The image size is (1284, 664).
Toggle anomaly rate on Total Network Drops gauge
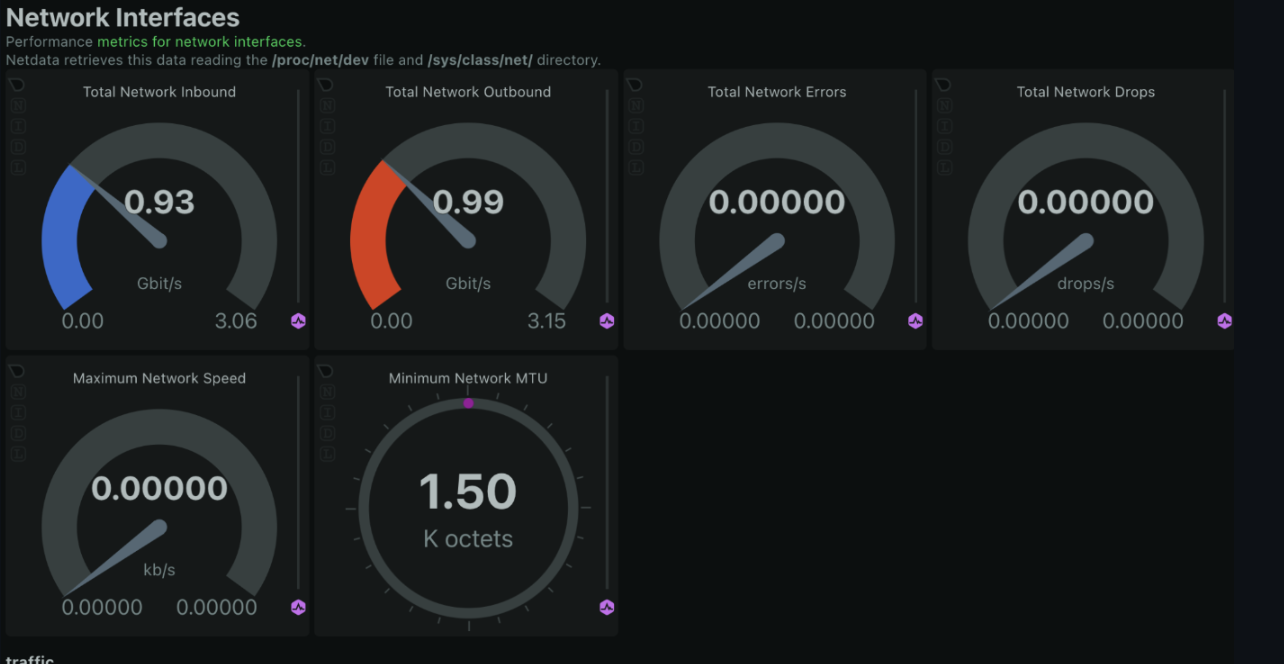(1223, 321)
